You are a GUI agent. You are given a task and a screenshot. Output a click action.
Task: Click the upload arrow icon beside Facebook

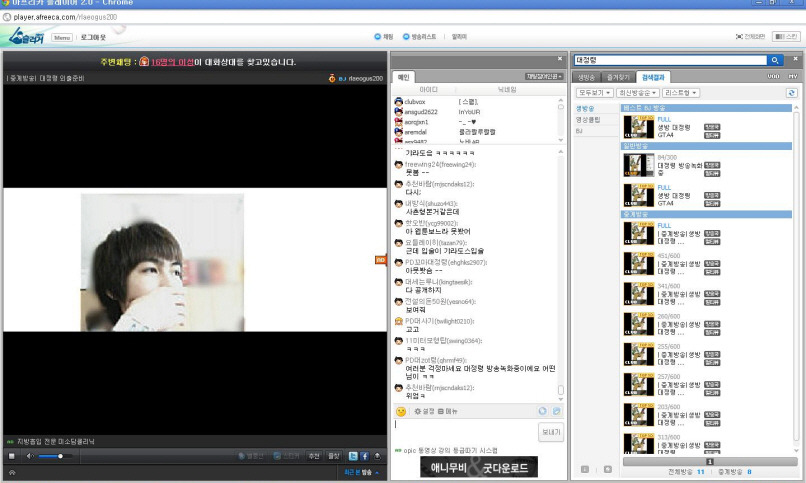click(377, 456)
